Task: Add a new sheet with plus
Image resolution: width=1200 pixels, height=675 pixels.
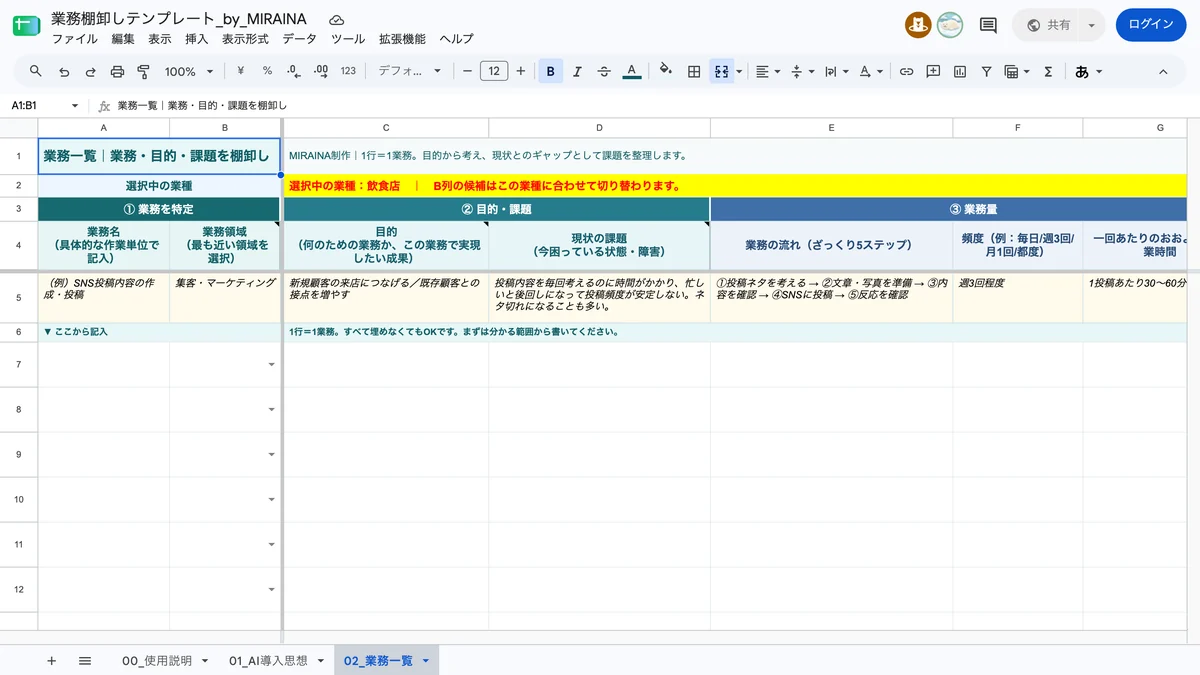Action: [51, 660]
